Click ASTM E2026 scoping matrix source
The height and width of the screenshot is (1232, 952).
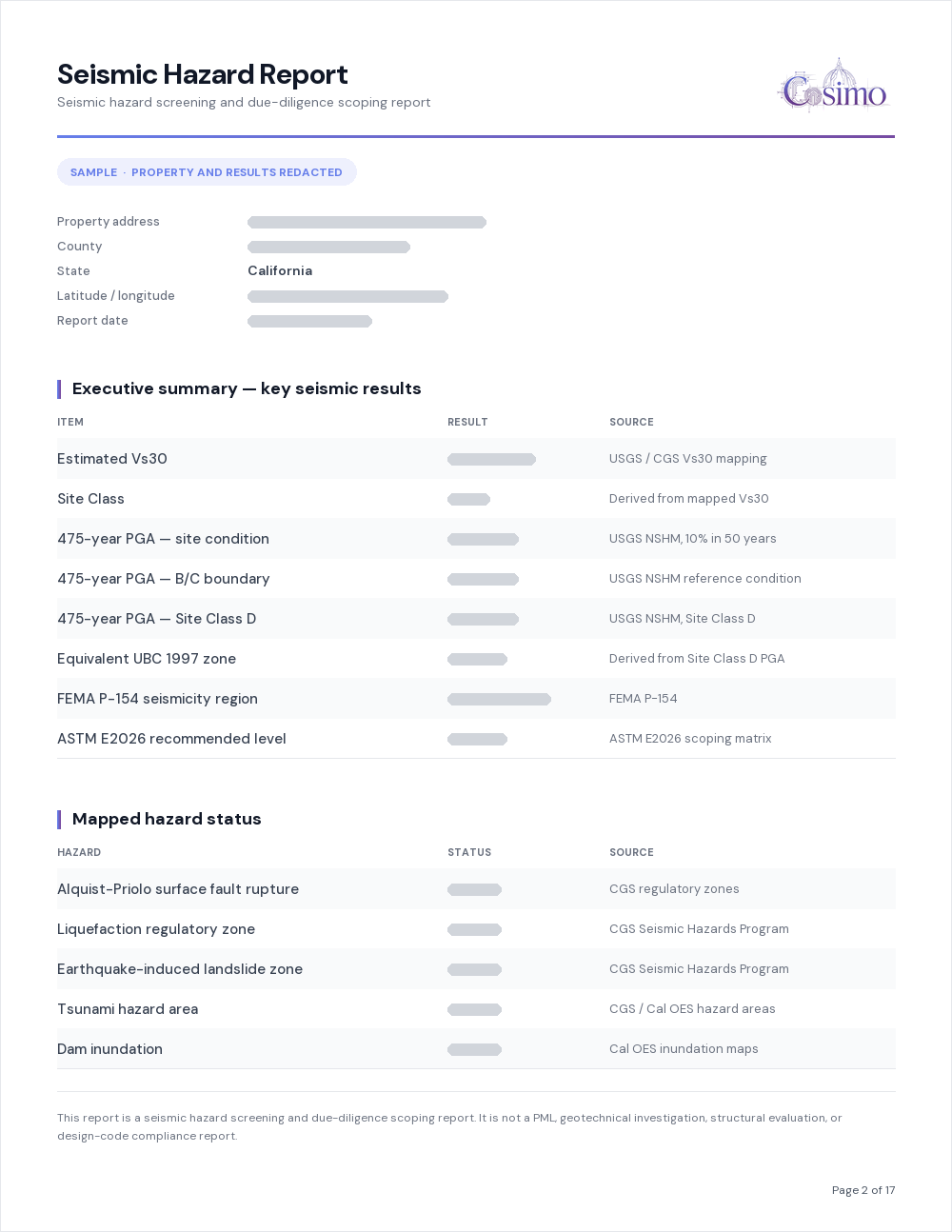click(x=690, y=739)
